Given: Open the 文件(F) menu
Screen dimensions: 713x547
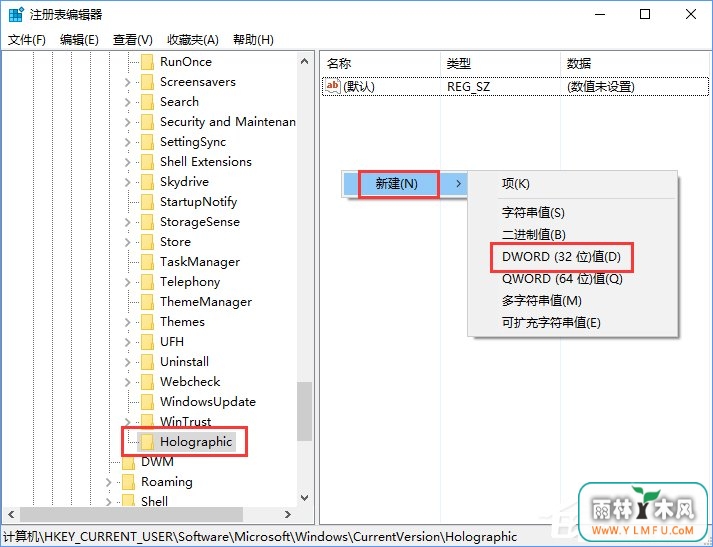Looking at the screenshot, I should pos(27,40).
